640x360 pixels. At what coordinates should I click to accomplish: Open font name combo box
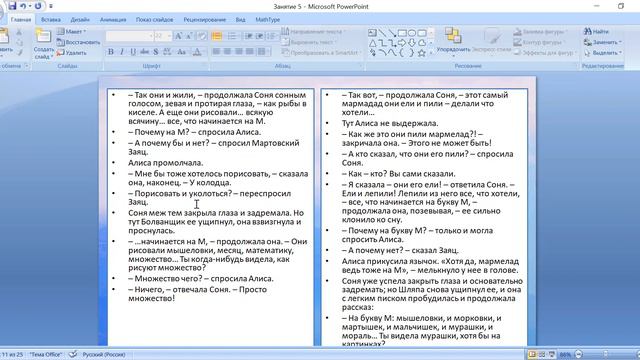(x=129, y=36)
